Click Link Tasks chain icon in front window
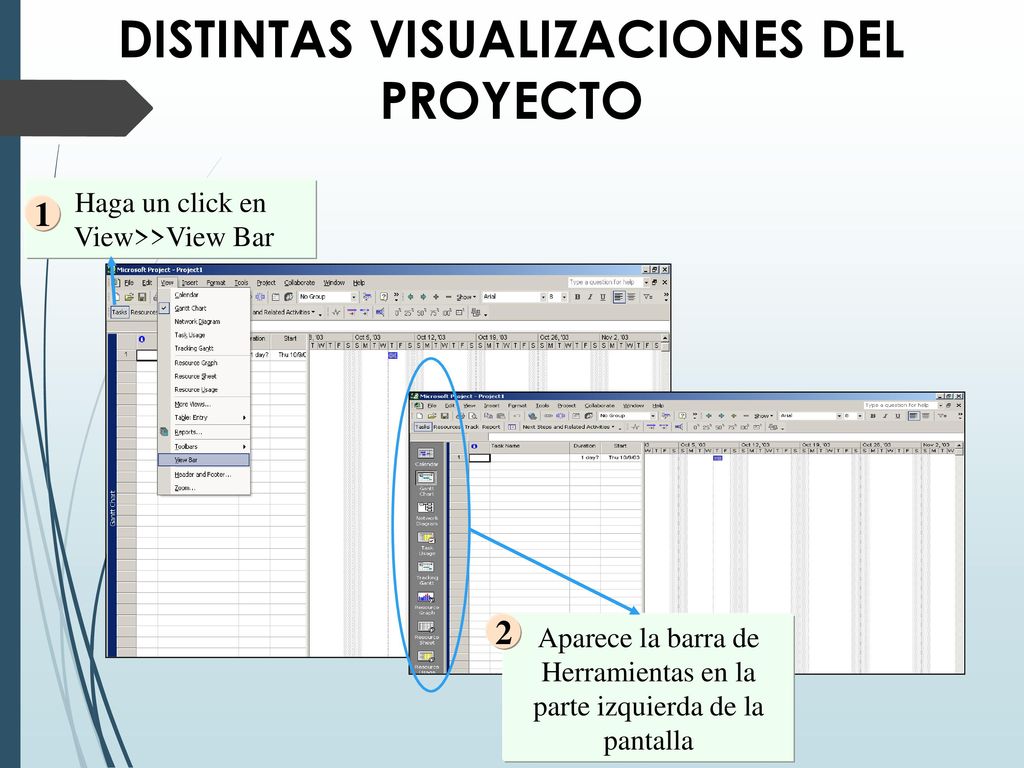Screen dimensions: 1024x768 548,415
